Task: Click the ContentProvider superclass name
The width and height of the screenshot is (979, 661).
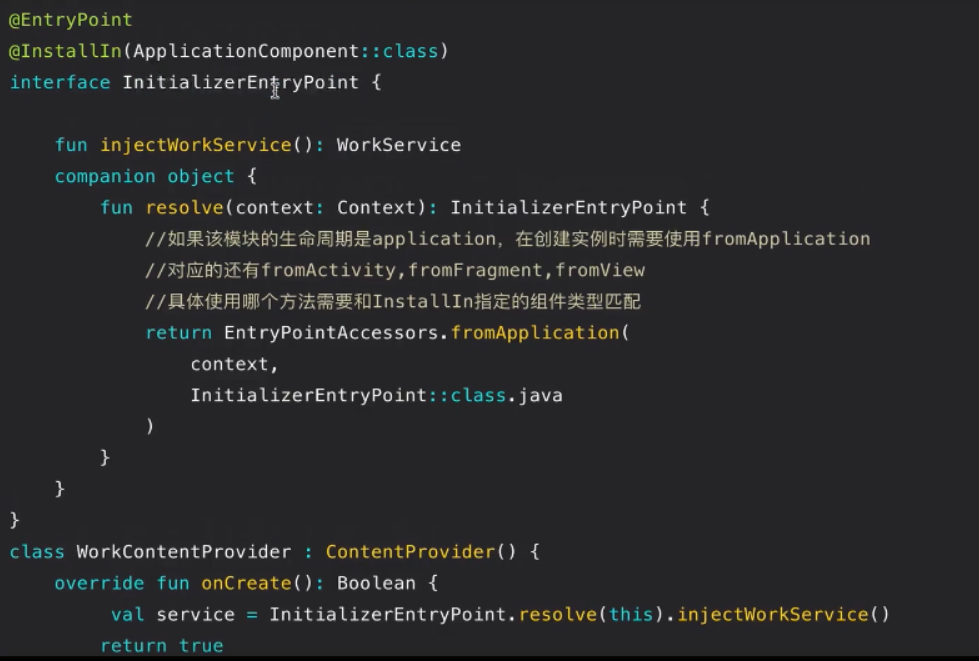Action: (410, 552)
